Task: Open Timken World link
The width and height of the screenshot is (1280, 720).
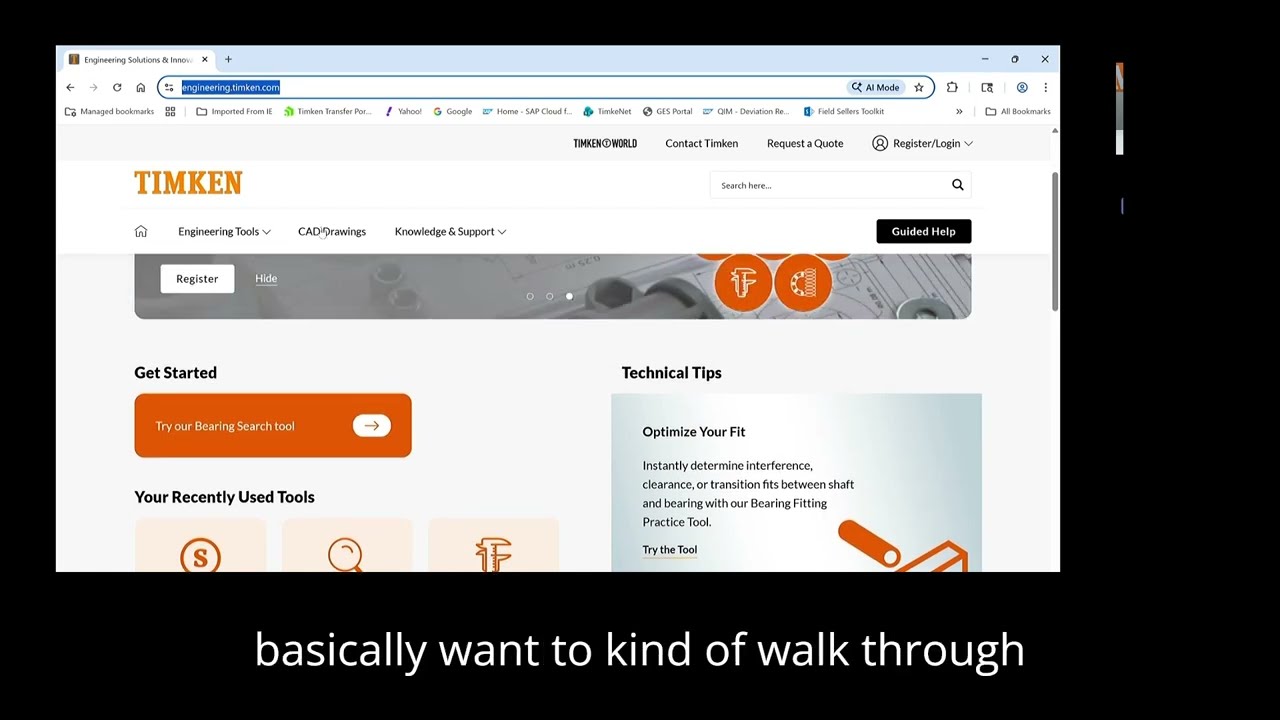Action: 605,143
